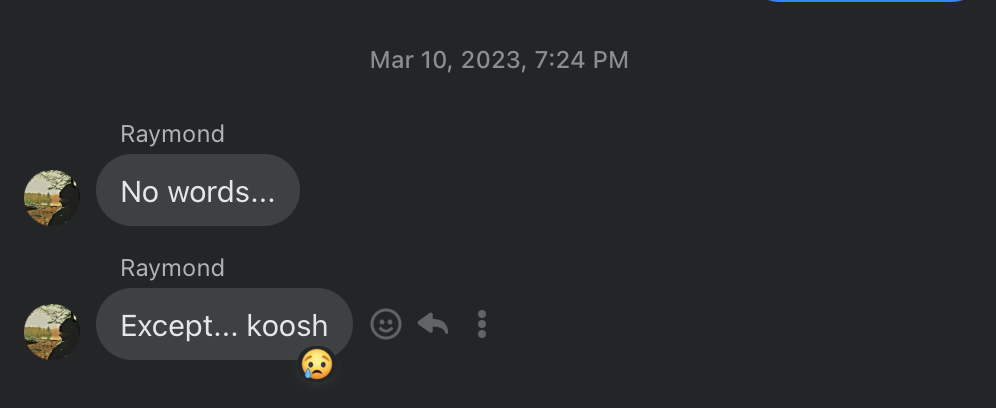This screenshot has height=408, width=996.
Task: Select the "No words..." message bubble
Action: pos(197,191)
